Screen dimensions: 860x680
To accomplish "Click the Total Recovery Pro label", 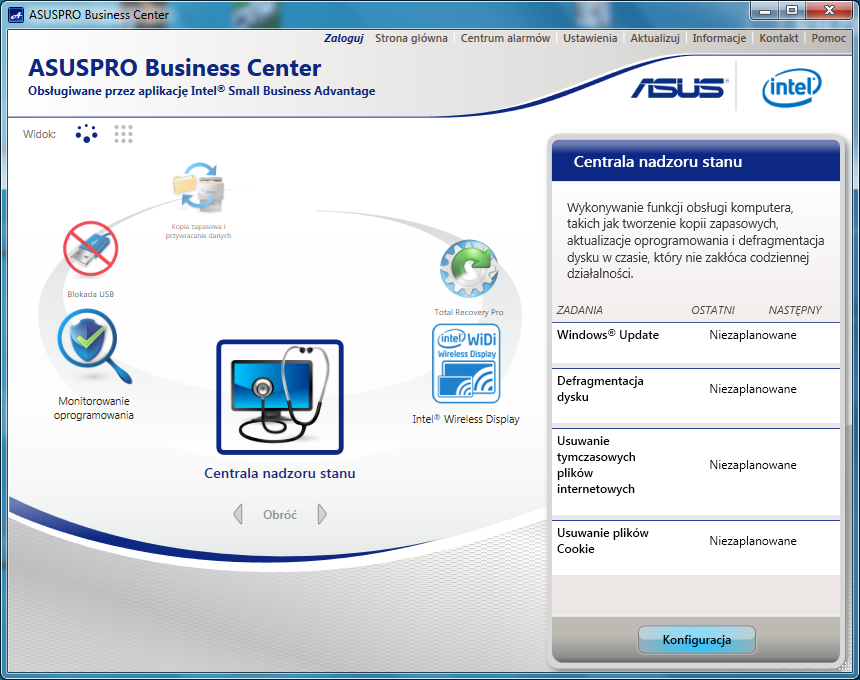I will tap(469, 312).
